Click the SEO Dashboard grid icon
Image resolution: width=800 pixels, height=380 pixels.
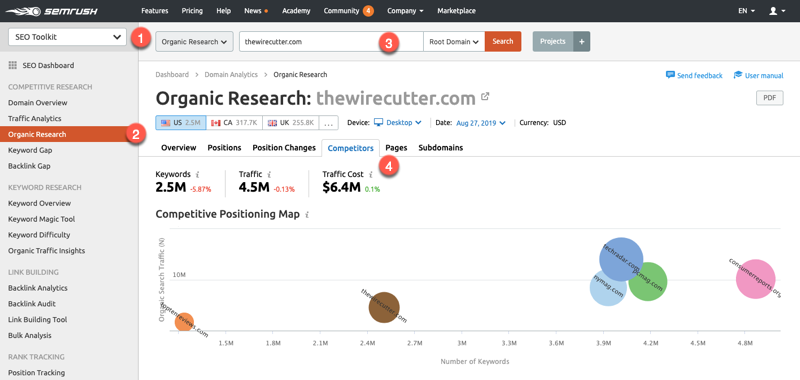coord(13,65)
